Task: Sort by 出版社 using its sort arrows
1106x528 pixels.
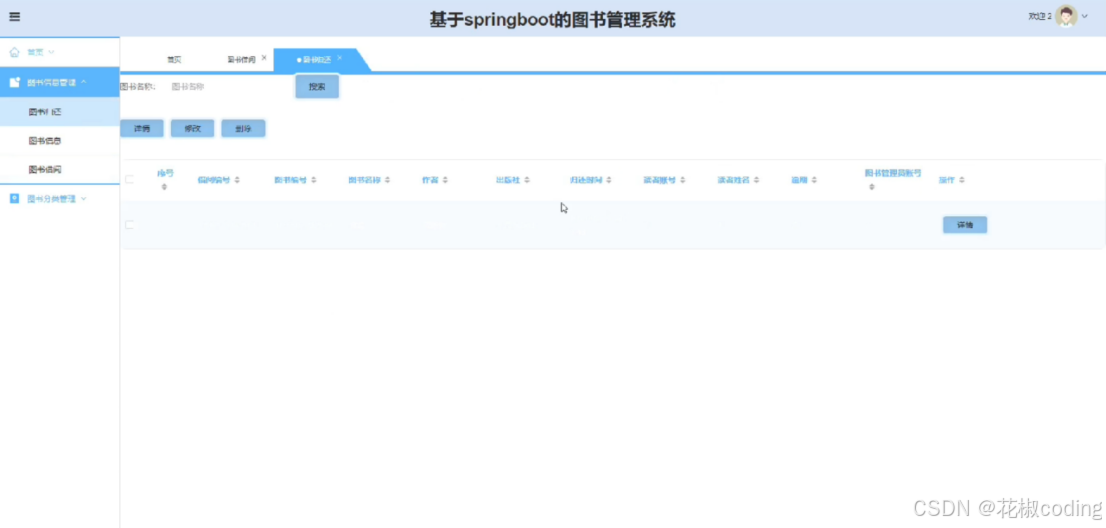Action: pos(527,180)
